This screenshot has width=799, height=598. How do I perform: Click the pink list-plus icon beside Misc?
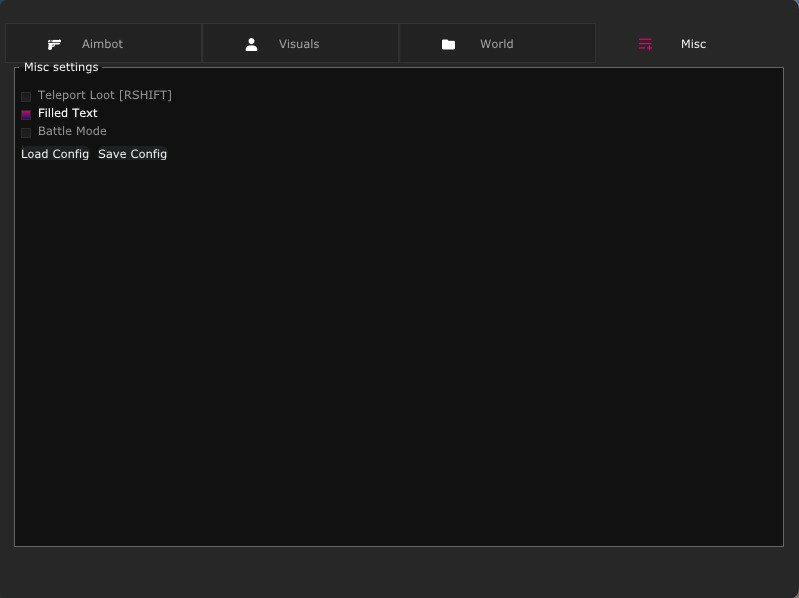click(x=645, y=44)
